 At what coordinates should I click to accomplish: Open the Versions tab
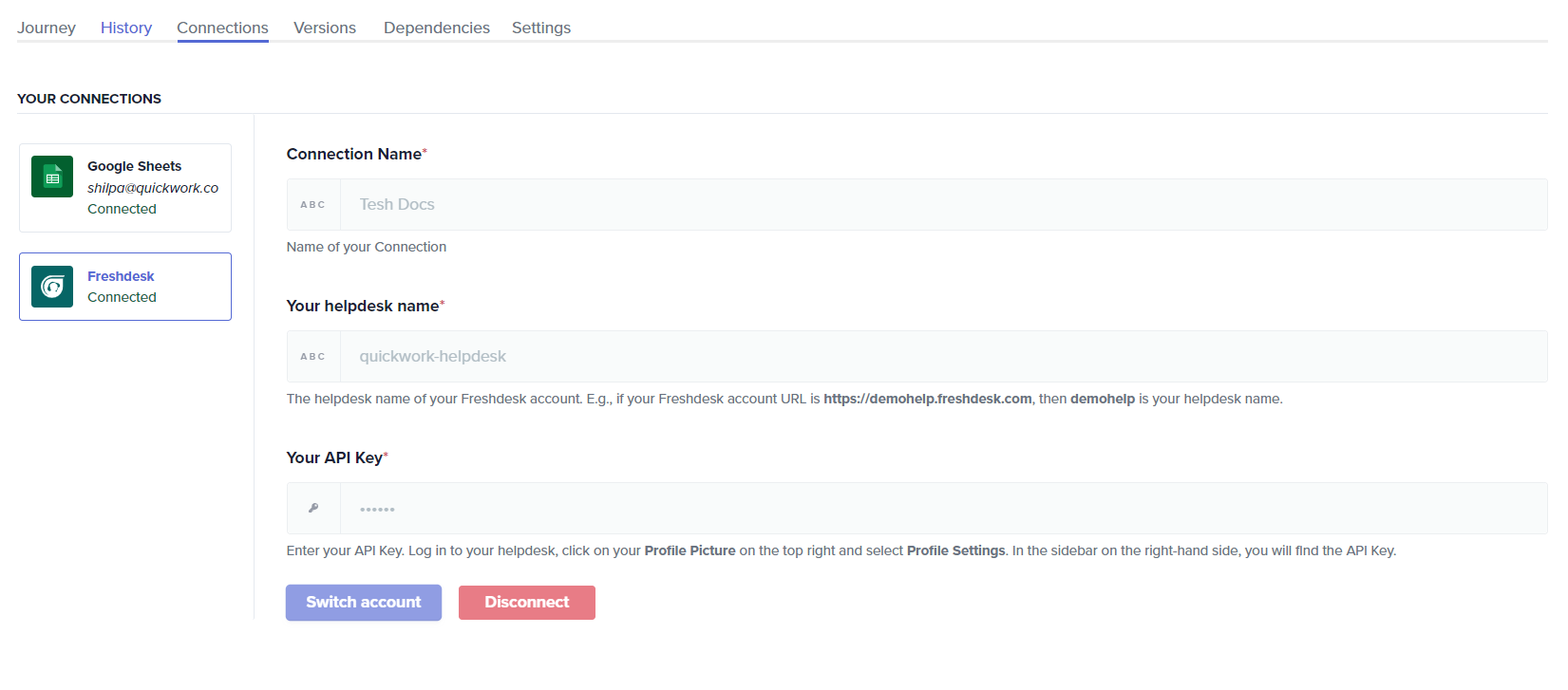point(325,28)
